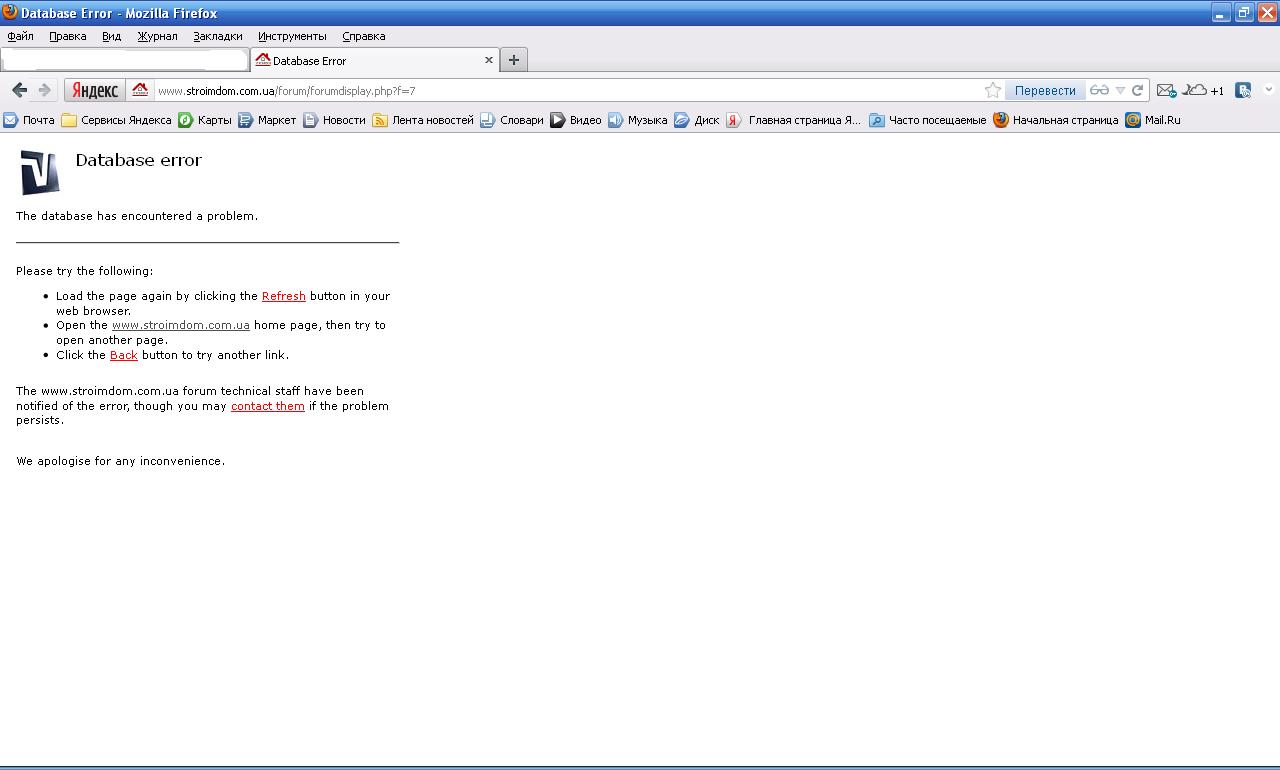Open the Карты bookmark
The height and width of the screenshot is (770, 1280).
click(205, 120)
